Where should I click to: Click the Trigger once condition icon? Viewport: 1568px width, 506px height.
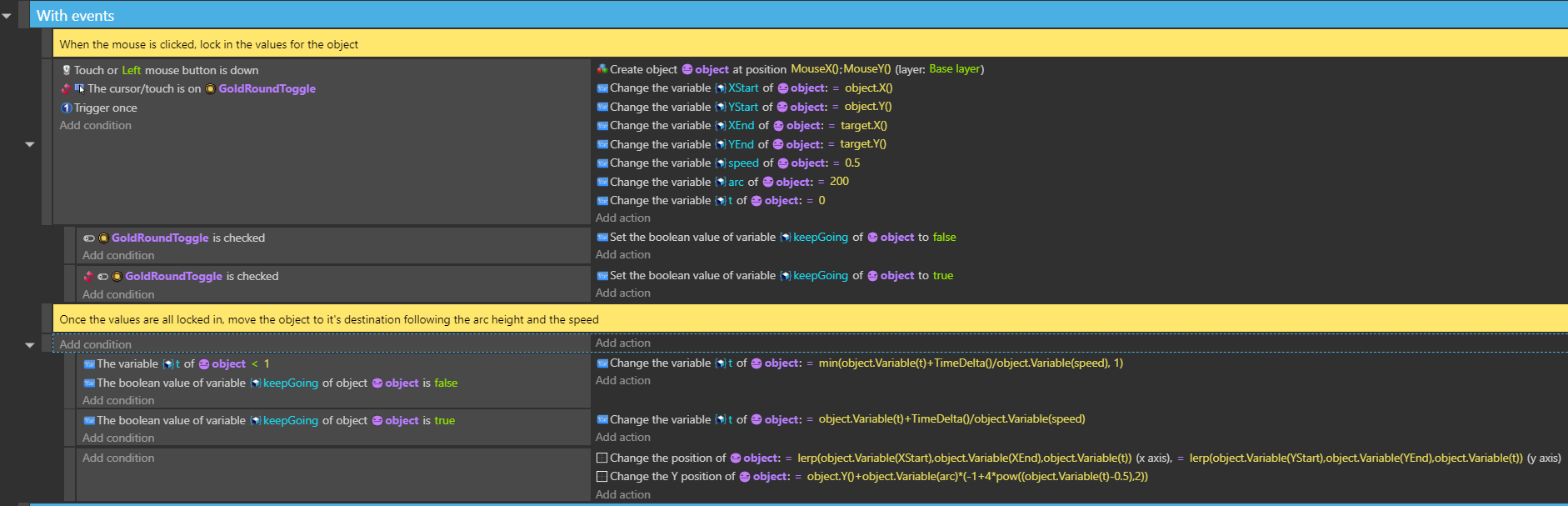66,108
